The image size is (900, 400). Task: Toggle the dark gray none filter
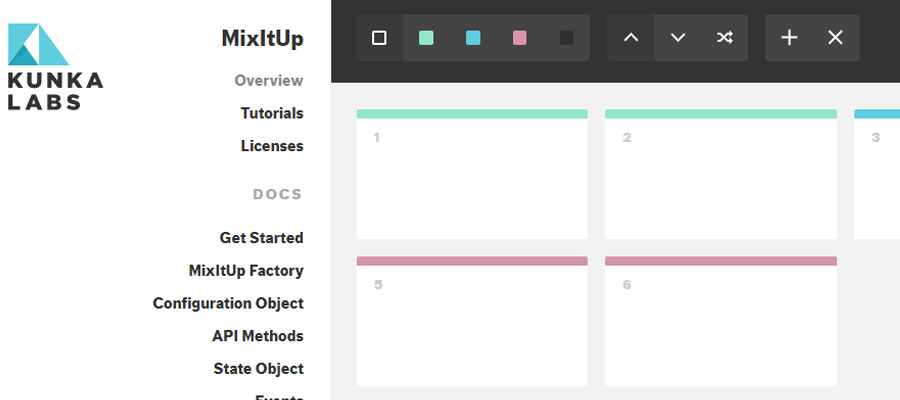pyautogui.click(x=567, y=38)
